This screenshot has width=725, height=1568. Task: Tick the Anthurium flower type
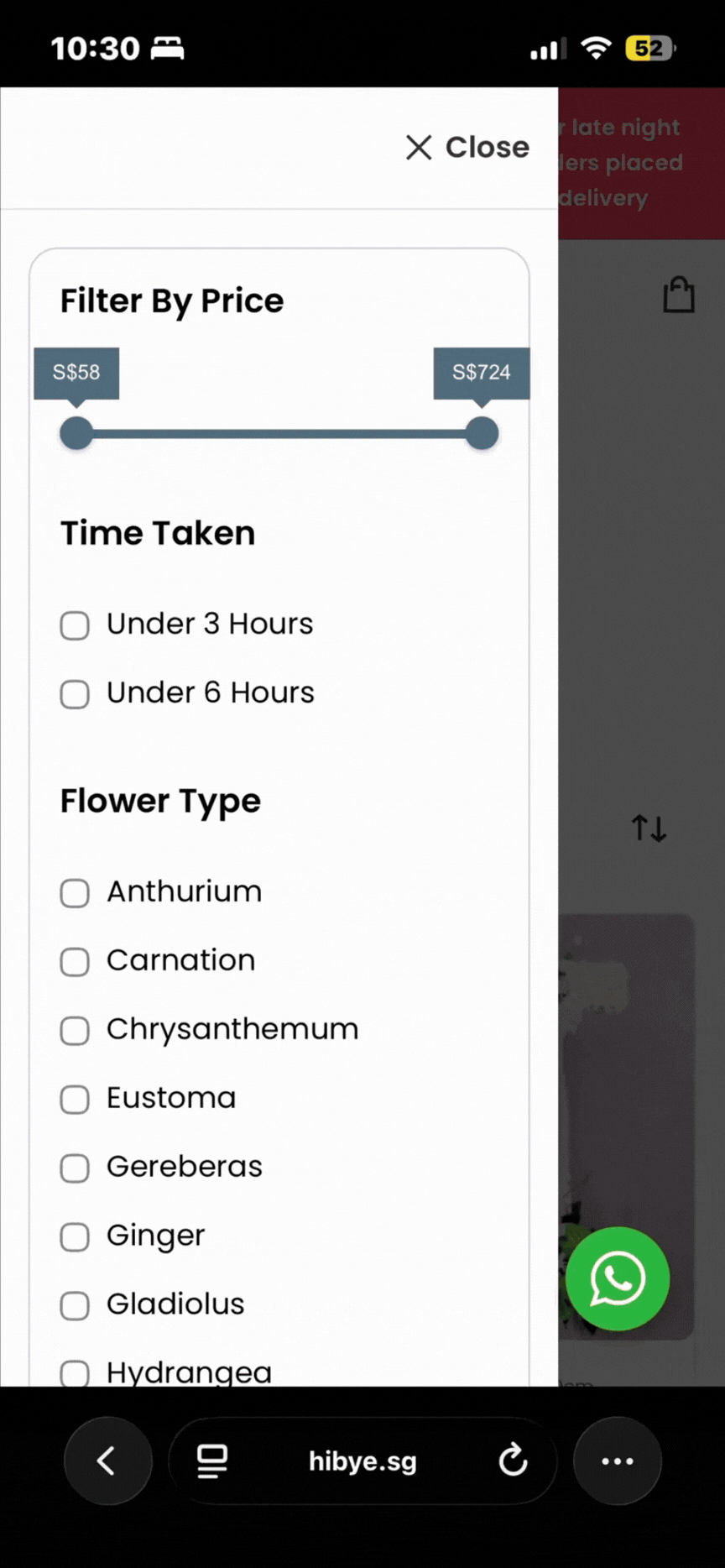[75, 892]
